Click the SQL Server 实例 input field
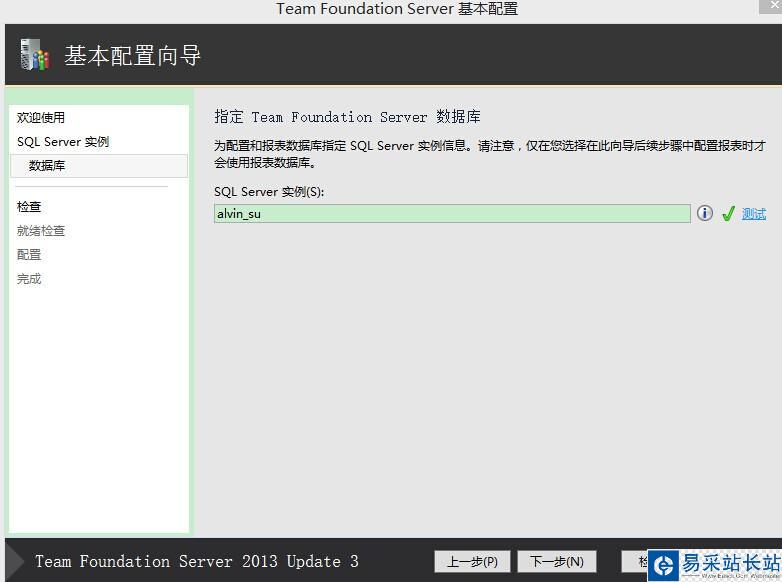The width and height of the screenshot is (782, 582). point(452,213)
